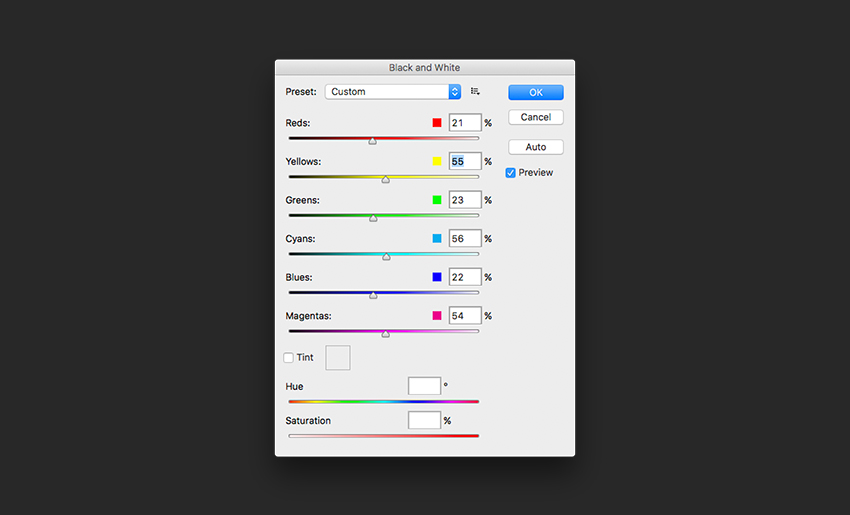Click the Hue degree input field
850x515 pixels.
point(424,386)
